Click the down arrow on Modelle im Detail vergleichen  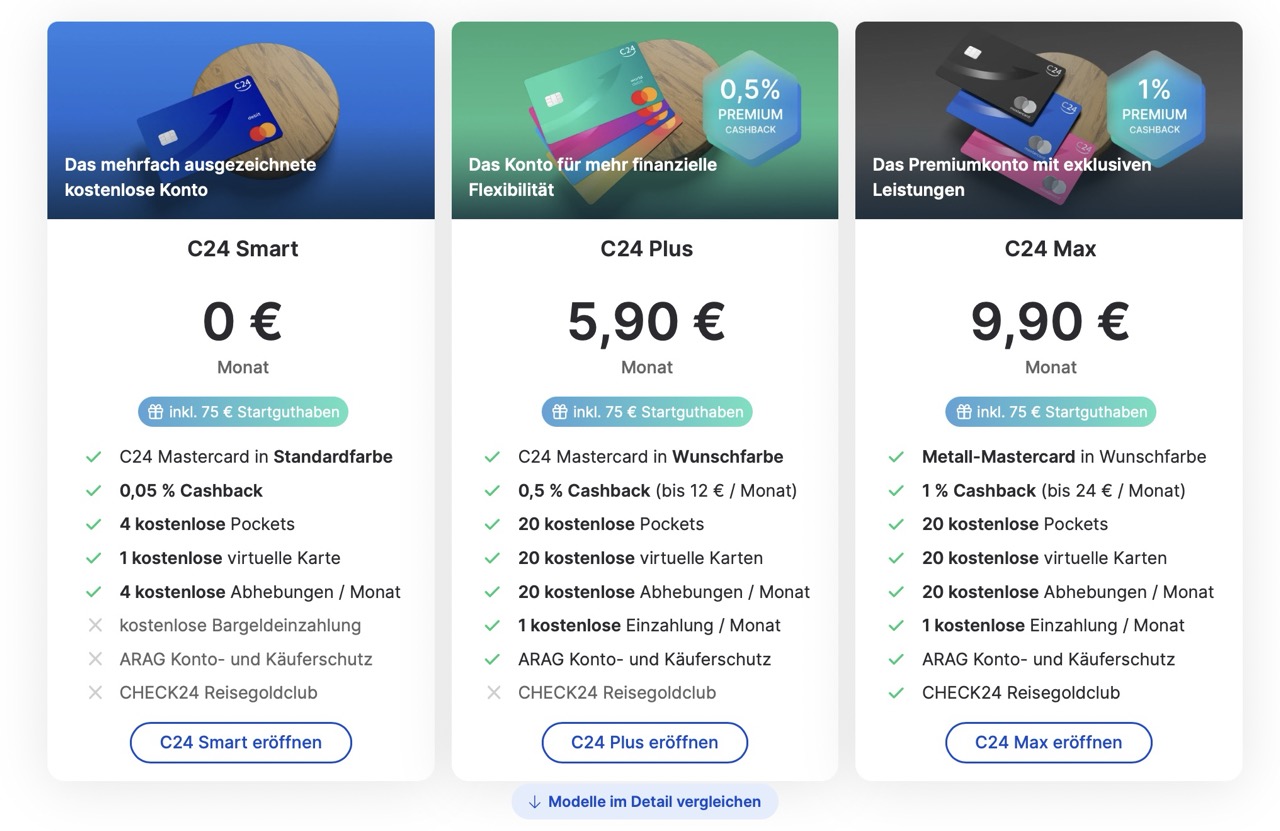(x=534, y=802)
